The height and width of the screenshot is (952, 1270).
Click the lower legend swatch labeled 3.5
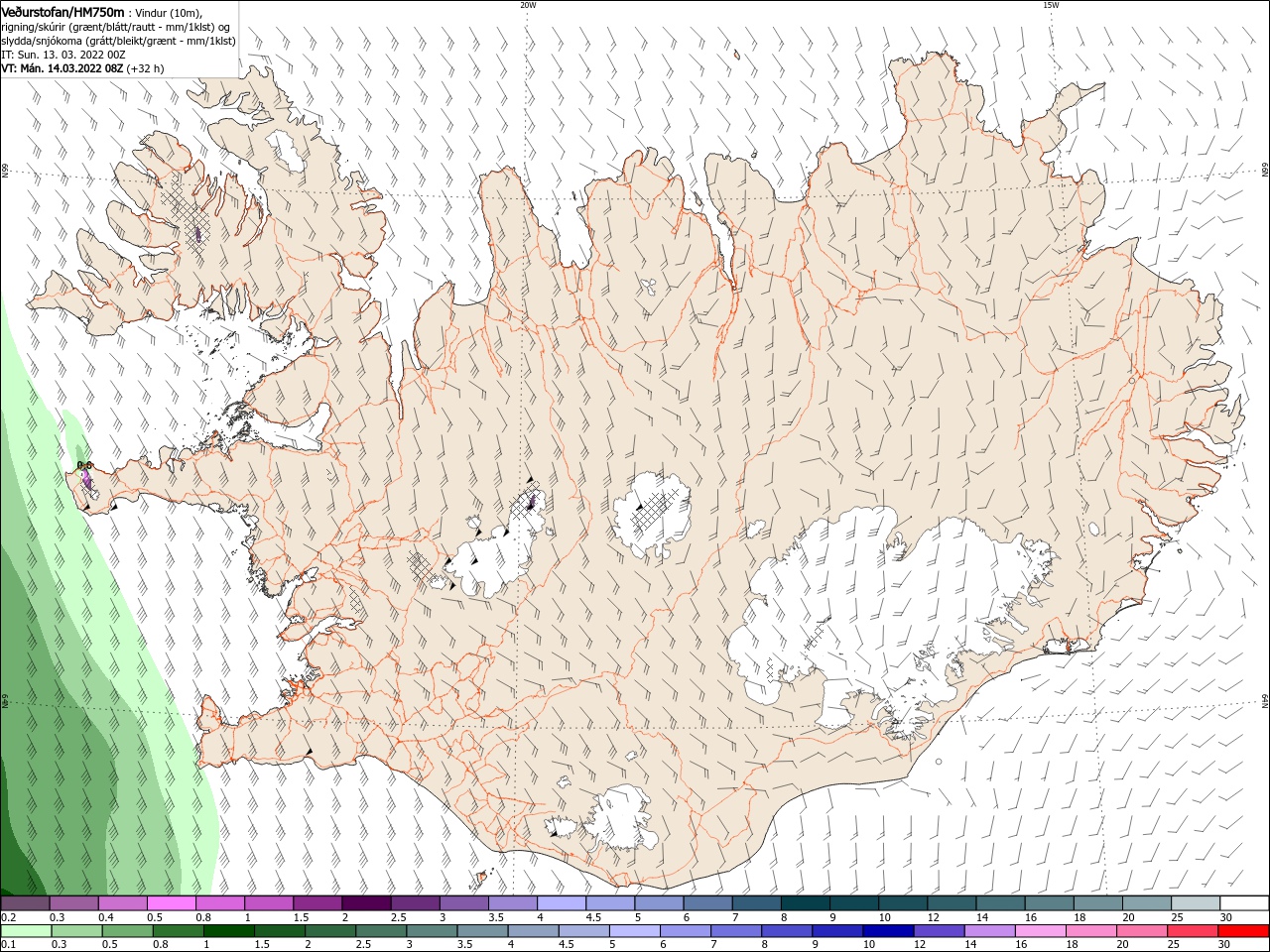click(482, 931)
